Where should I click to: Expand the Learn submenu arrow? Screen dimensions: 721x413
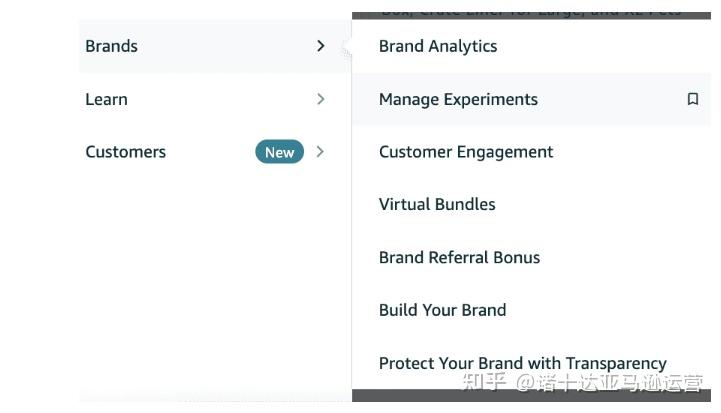click(x=320, y=99)
